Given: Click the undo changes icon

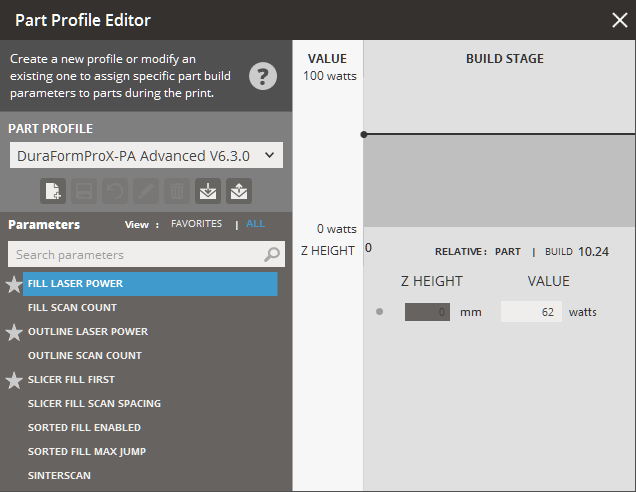Looking at the screenshot, I should pyautogui.click(x=115, y=191).
